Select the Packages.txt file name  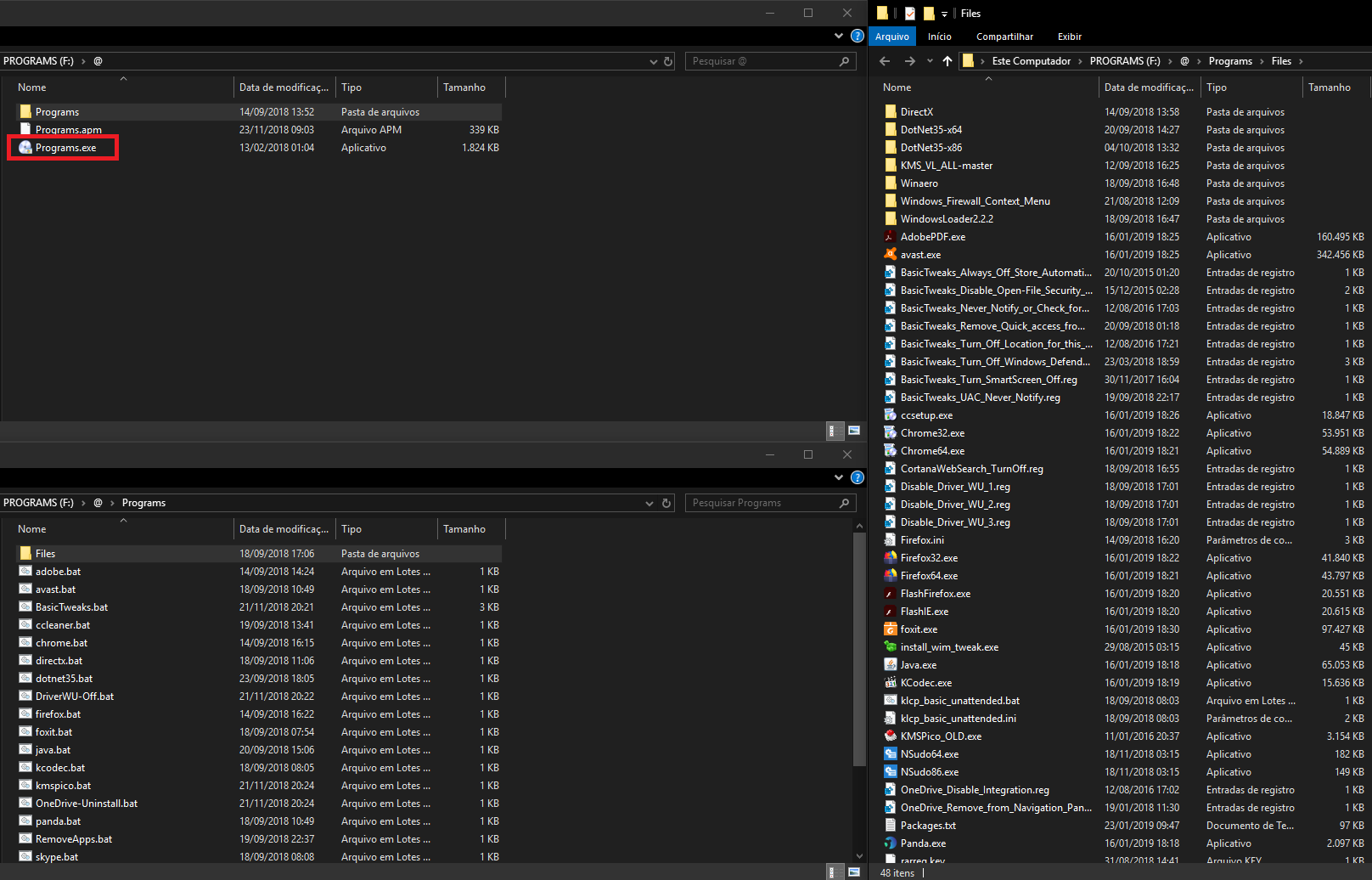pyautogui.click(x=928, y=826)
